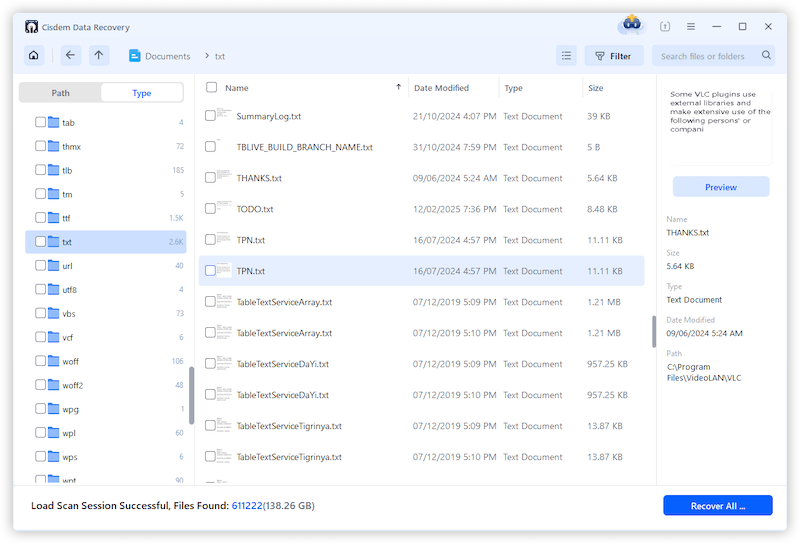
Task: Switch to the Type tab
Action: [142, 93]
